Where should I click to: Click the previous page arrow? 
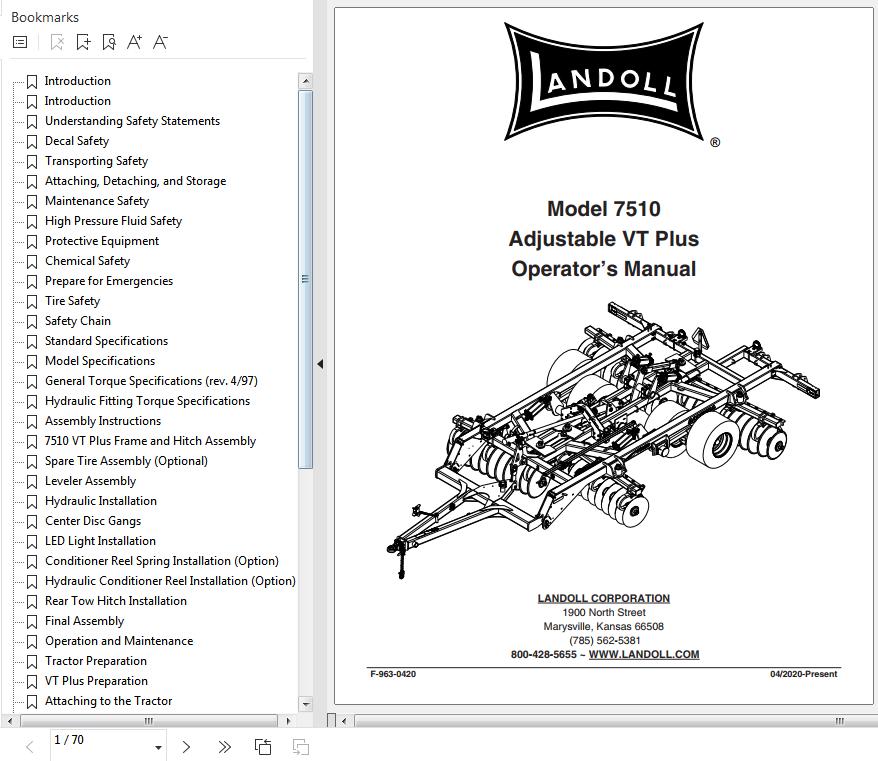(30, 747)
